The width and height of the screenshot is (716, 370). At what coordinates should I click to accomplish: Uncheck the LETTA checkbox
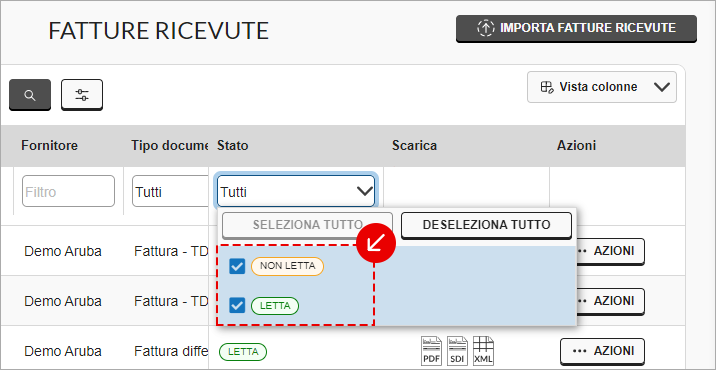click(237, 305)
